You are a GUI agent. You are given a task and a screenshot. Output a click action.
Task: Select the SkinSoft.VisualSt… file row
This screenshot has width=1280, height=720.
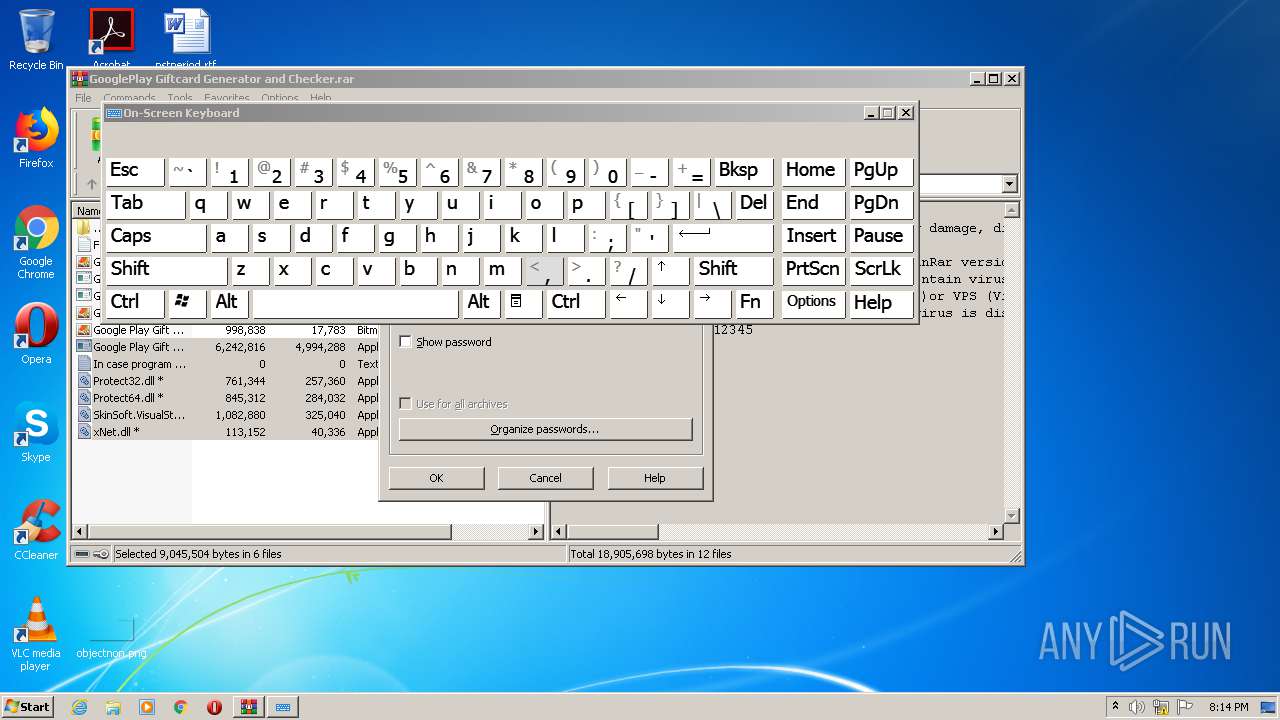click(230, 415)
